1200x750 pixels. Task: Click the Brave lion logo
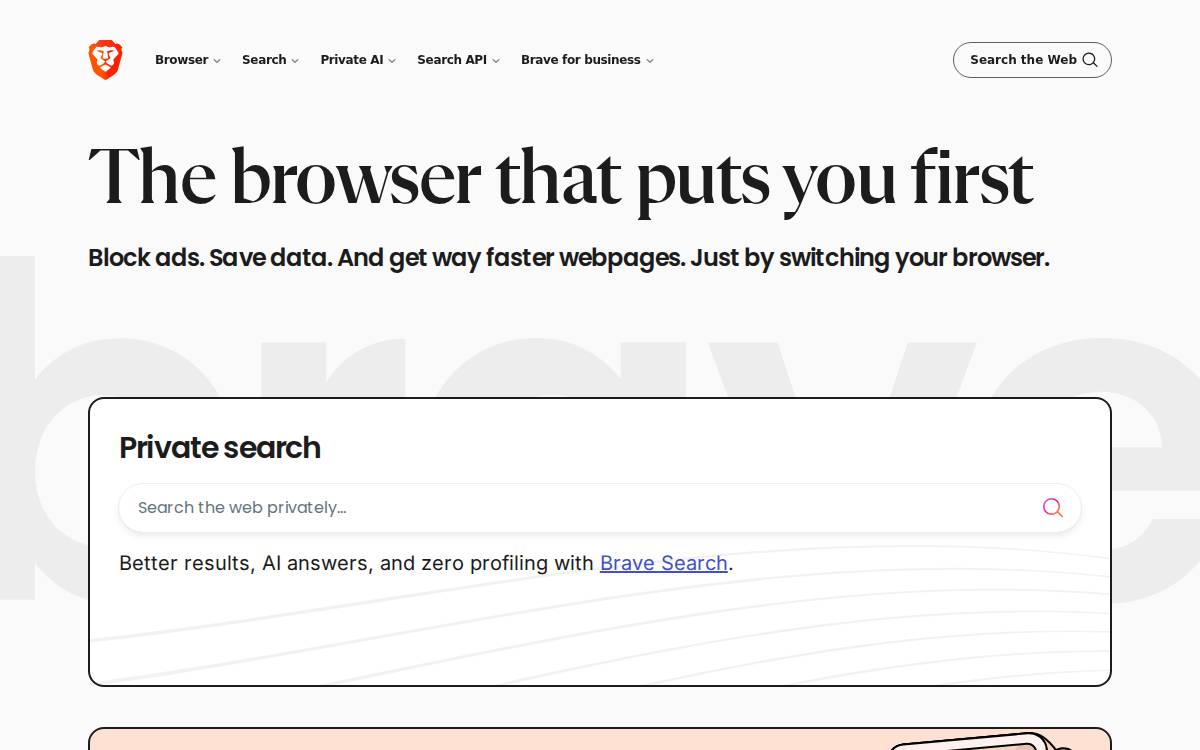(x=105, y=60)
